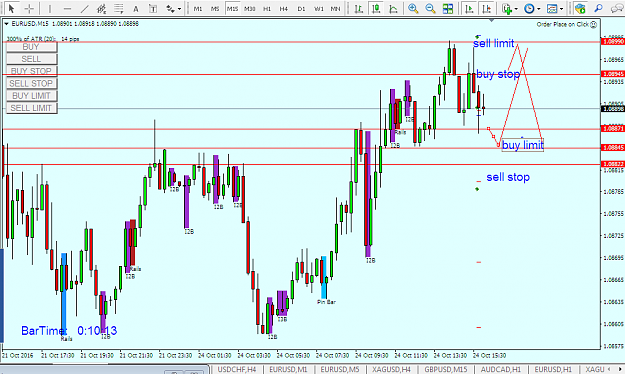Tile chart windows

(x=448, y=8)
